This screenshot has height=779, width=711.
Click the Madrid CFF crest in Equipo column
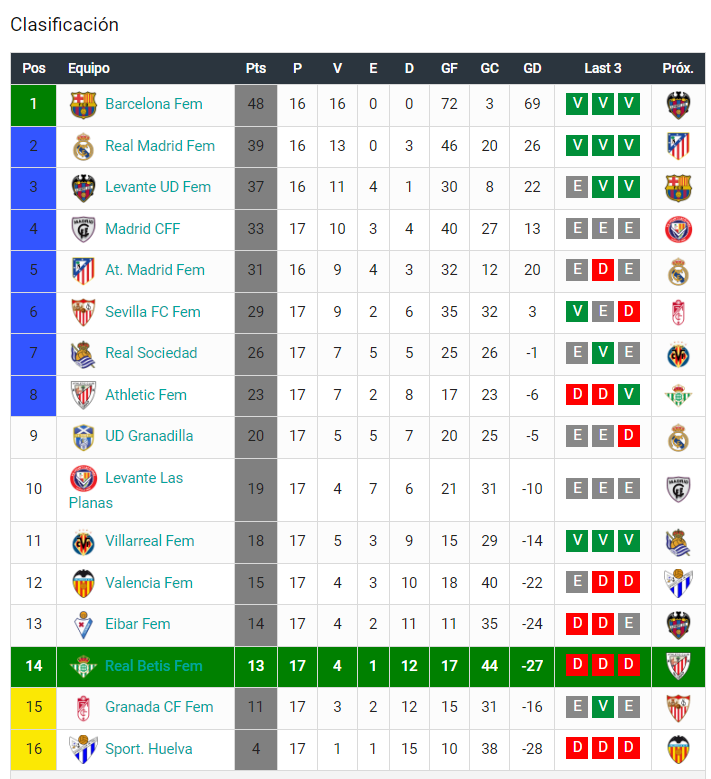(x=83, y=230)
